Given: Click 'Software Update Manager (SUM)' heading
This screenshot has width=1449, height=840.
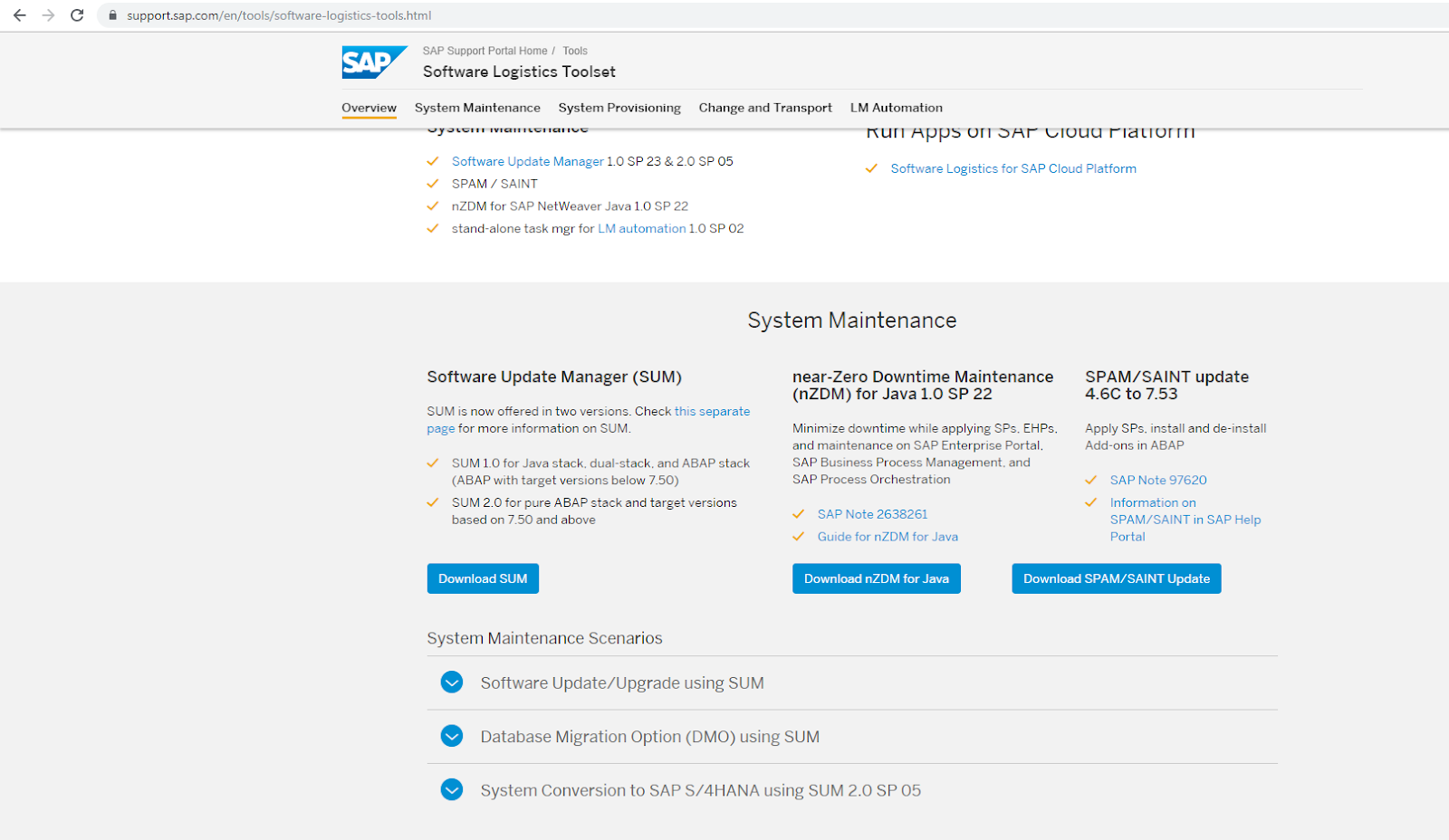Looking at the screenshot, I should (554, 377).
